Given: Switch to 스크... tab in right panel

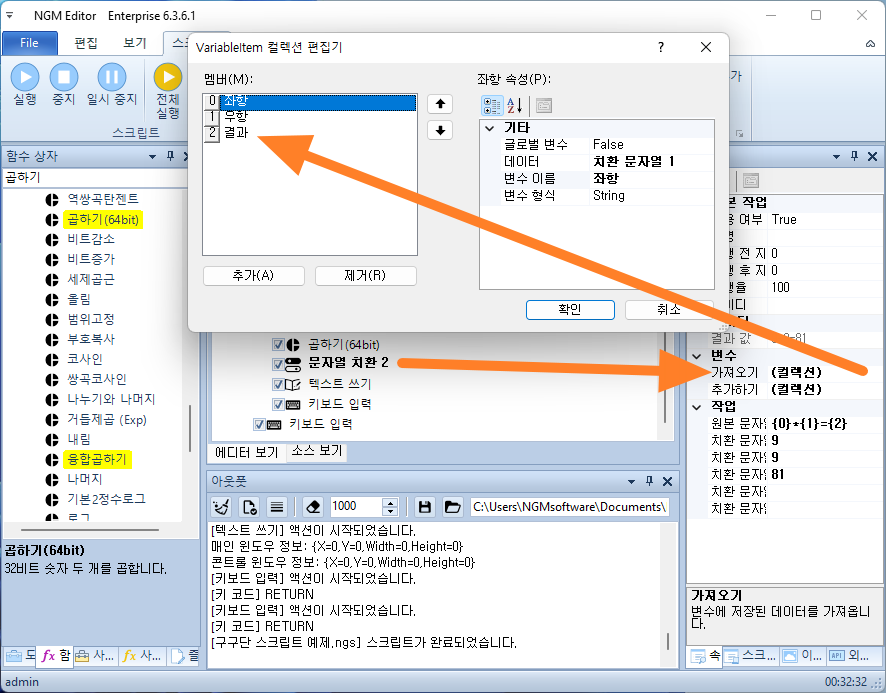Looking at the screenshot, I should click(x=751, y=656).
